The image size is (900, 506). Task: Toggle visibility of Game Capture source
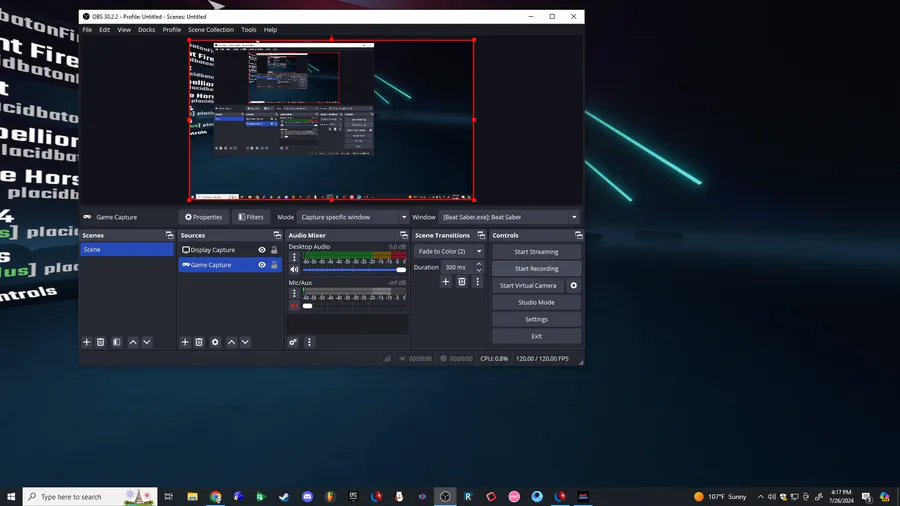pos(262,265)
